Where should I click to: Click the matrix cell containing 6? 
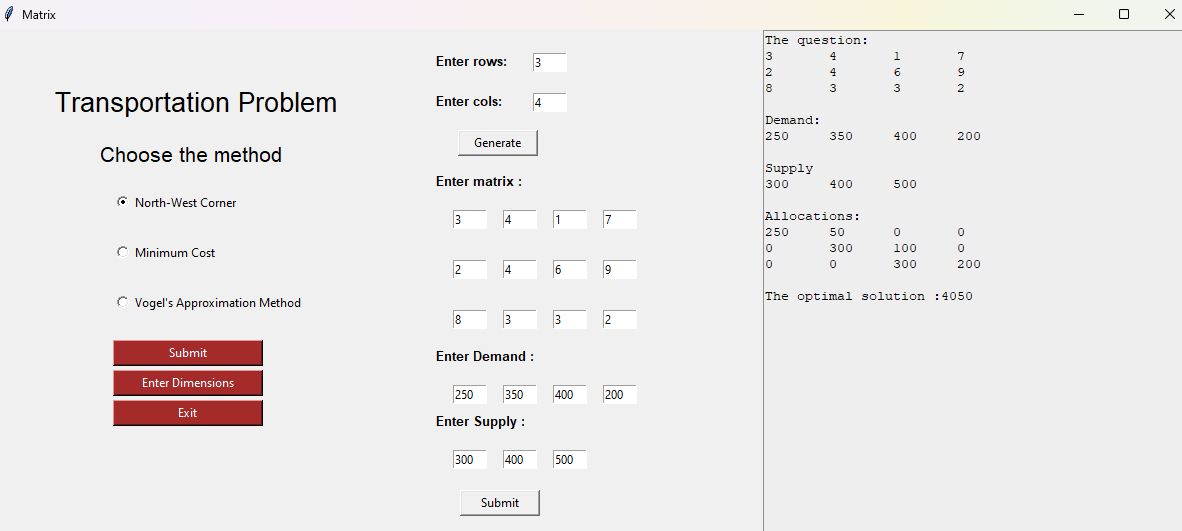tap(569, 270)
